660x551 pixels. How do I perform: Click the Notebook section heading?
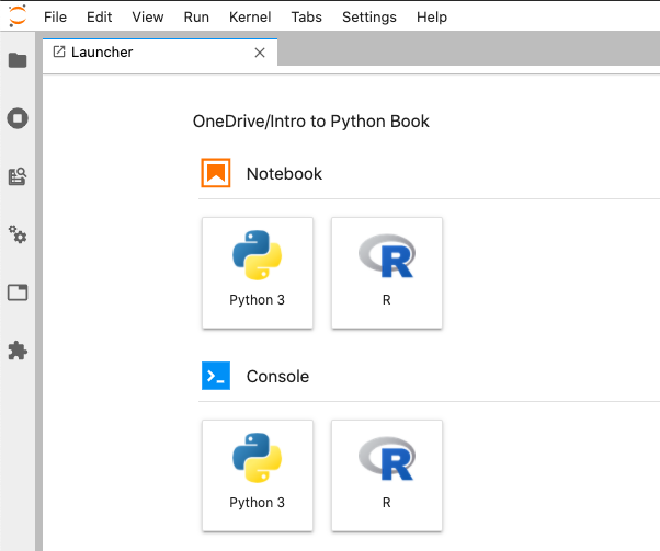284,174
